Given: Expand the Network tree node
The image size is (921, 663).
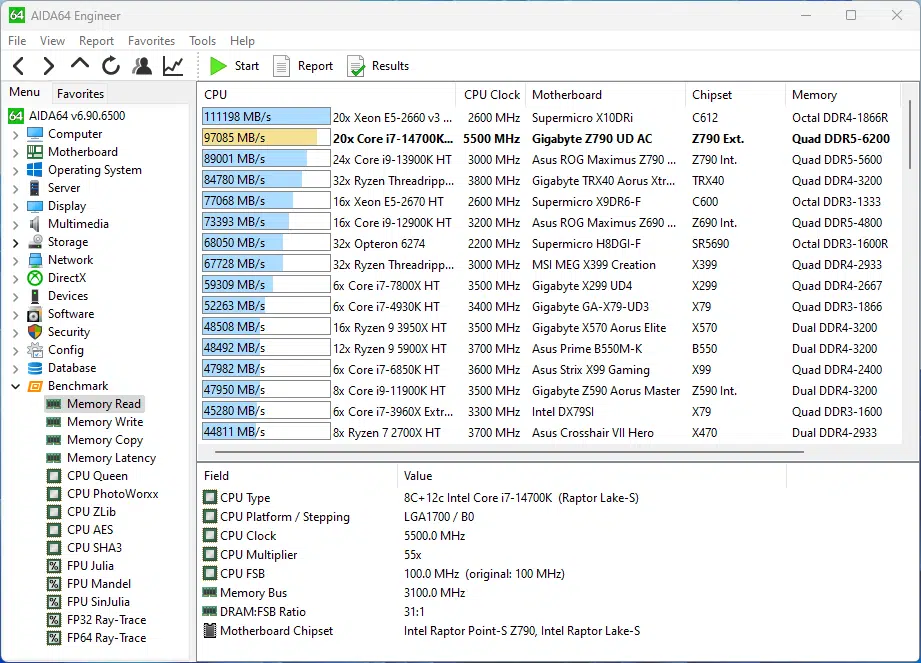Looking at the screenshot, I should 16,261.
